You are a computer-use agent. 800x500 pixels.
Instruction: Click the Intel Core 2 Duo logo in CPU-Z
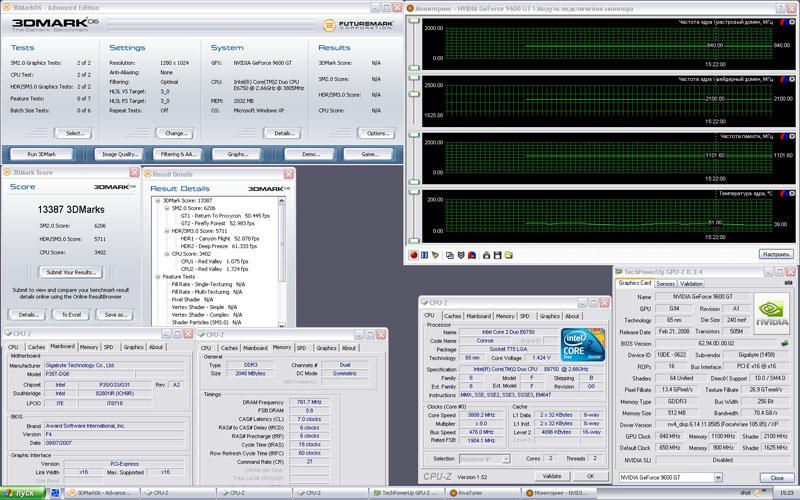(583, 345)
